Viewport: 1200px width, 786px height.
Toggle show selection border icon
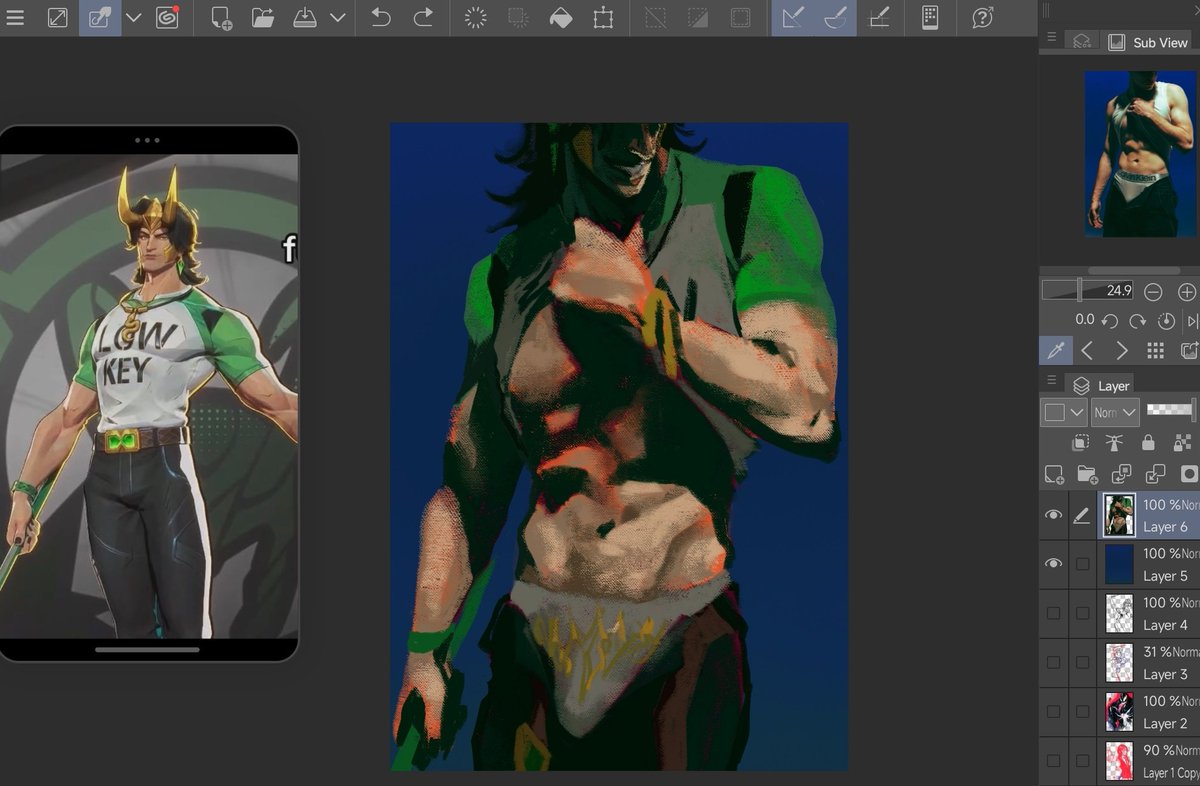pos(741,17)
